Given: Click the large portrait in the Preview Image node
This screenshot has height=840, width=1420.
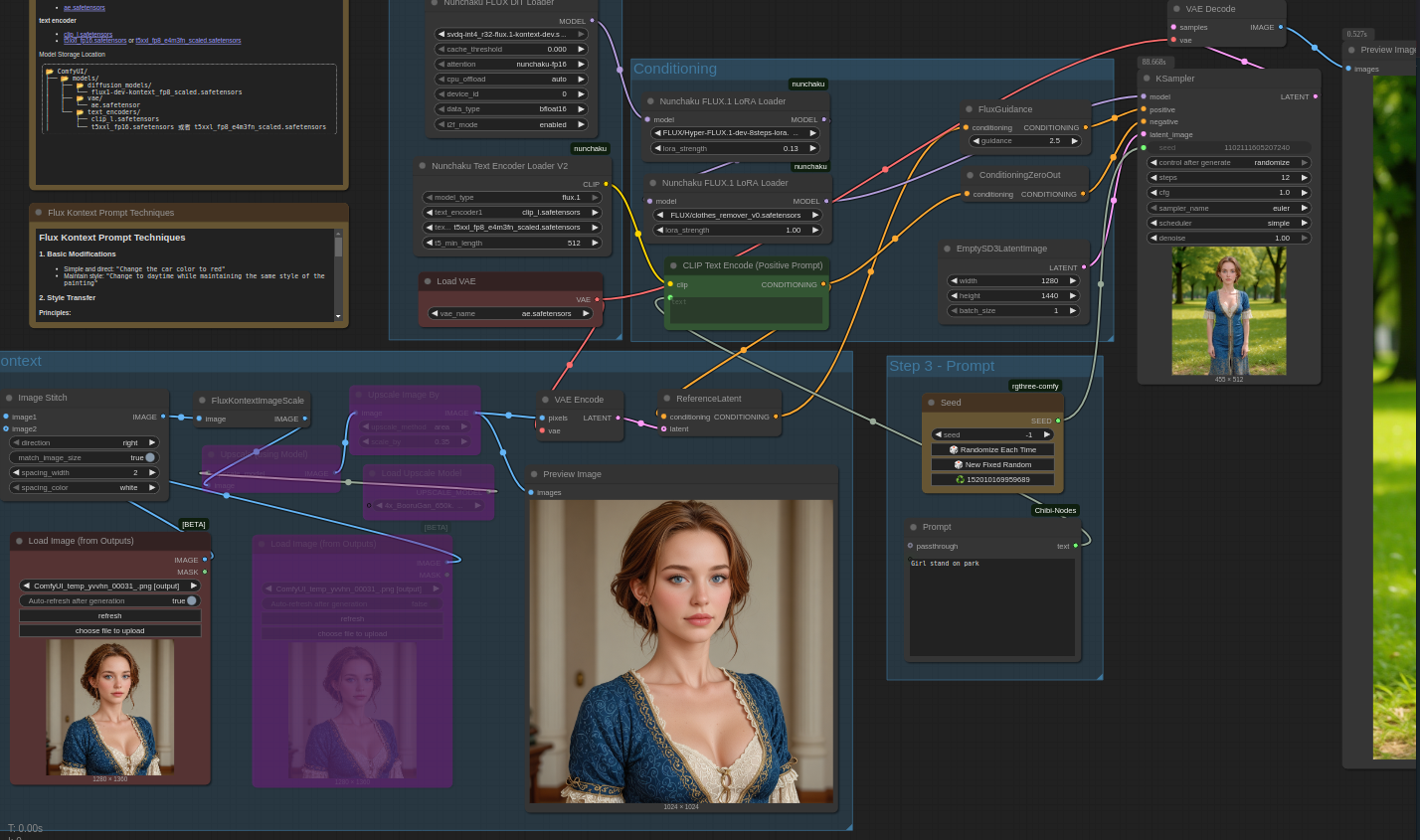Looking at the screenshot, I should pos(682,651).
